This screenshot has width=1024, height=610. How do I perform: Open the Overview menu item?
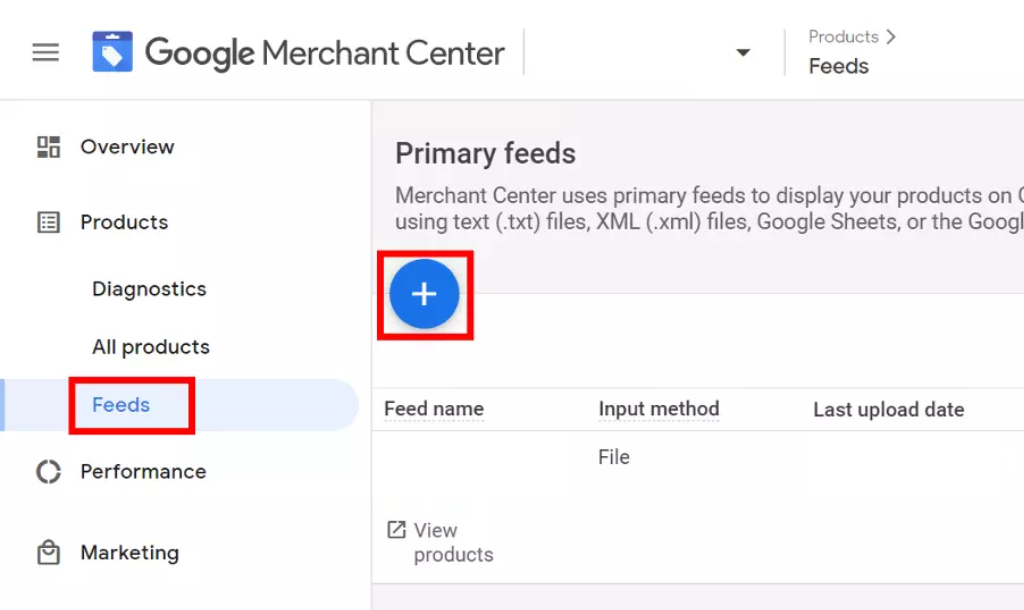point(127,147)
